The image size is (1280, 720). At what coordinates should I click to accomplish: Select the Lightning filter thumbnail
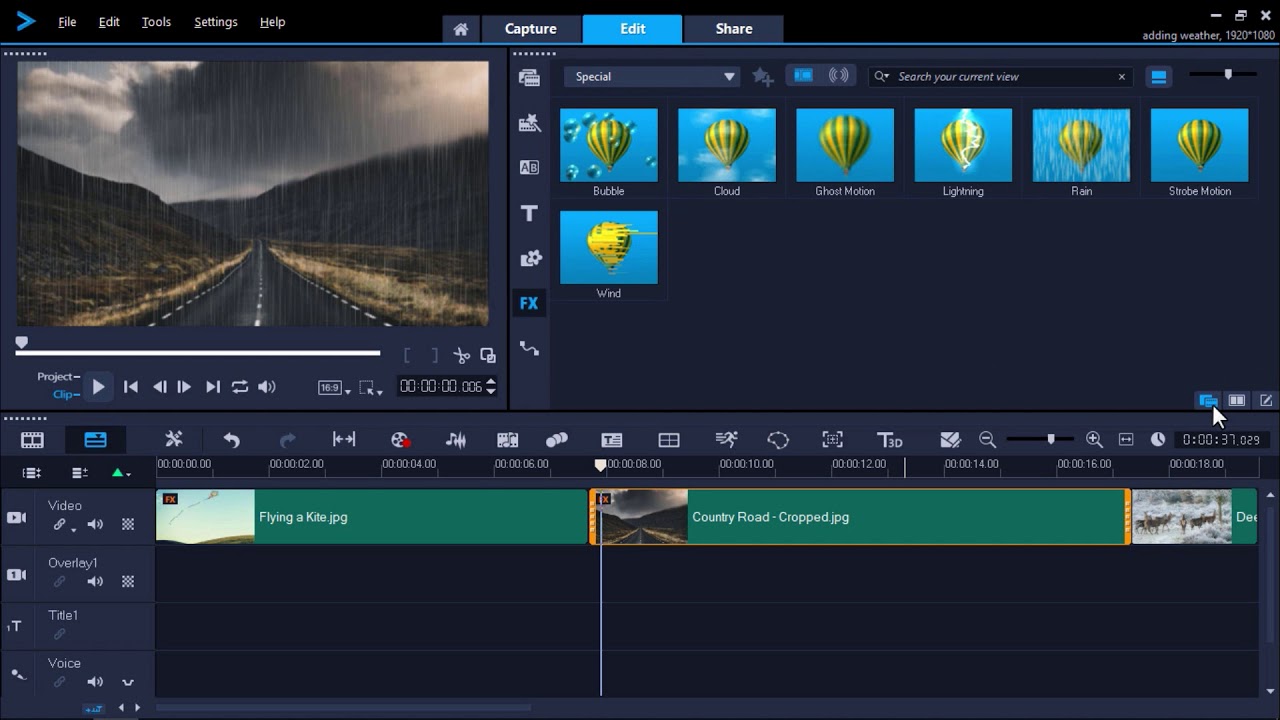pyautogui.click(x=963, y=146)
